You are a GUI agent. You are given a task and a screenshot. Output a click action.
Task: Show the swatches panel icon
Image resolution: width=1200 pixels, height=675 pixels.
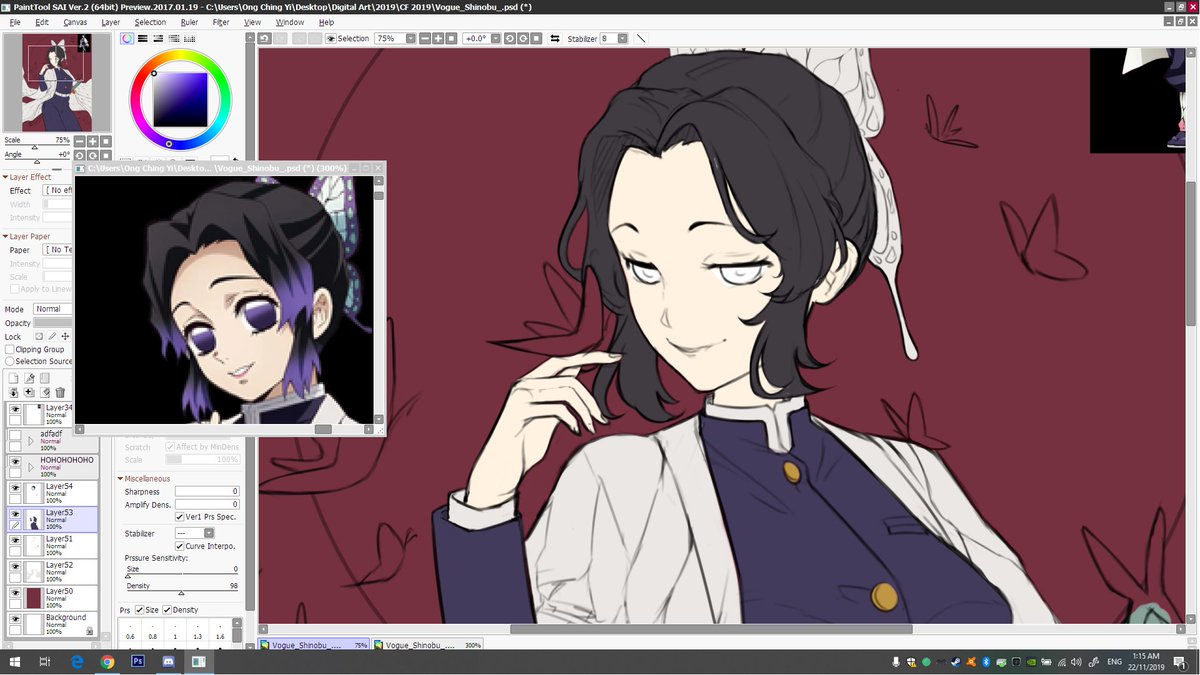point(191,39)
